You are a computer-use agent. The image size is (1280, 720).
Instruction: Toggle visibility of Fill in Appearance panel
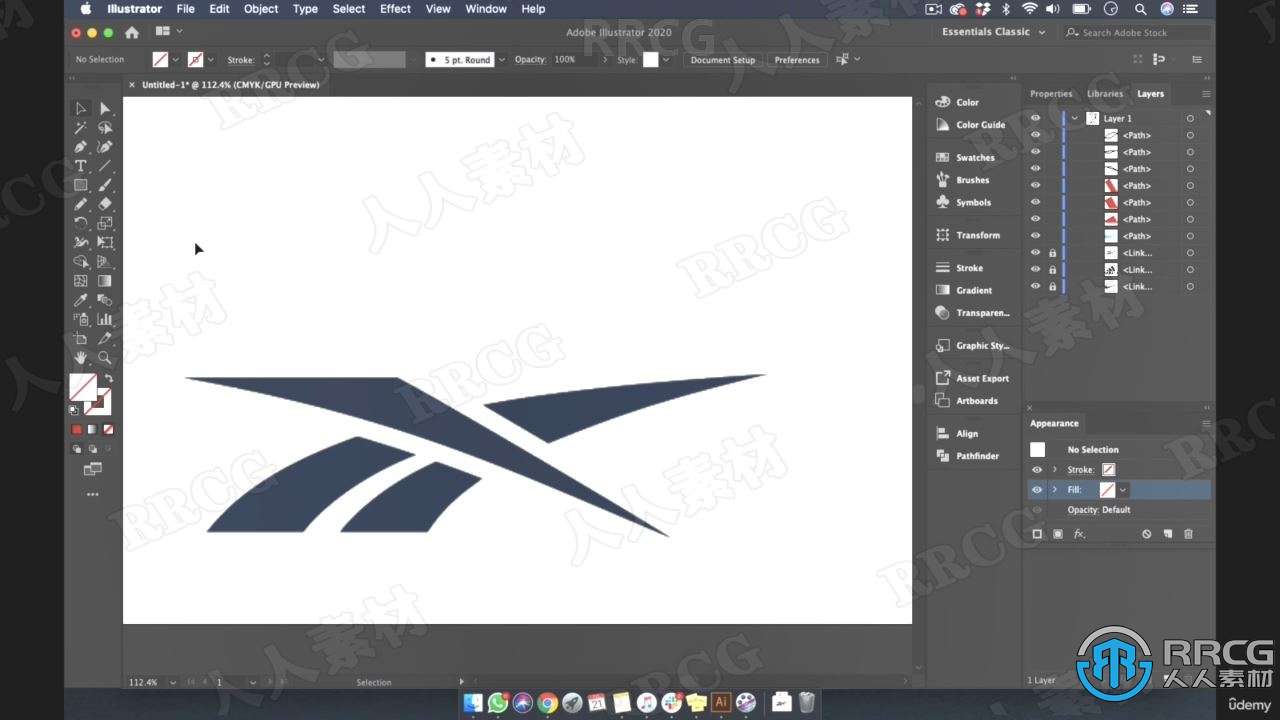(x=1037, y=490)
